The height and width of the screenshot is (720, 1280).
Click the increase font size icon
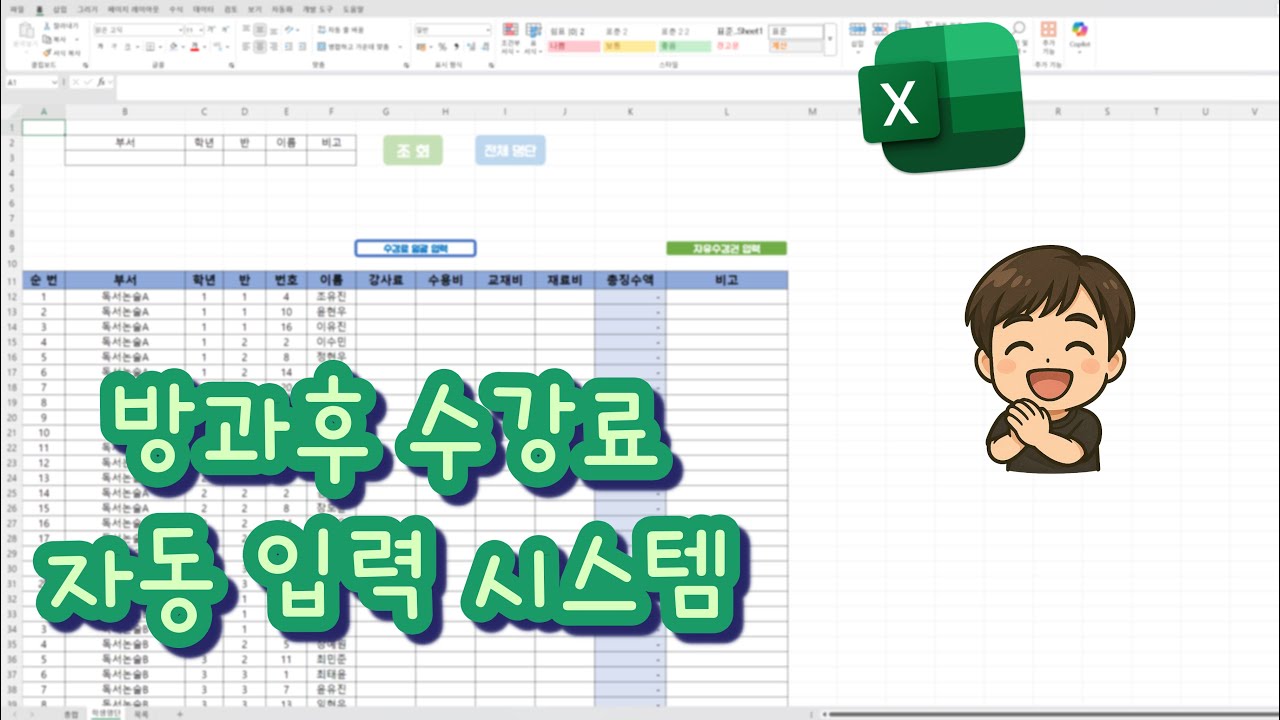click(x=211, y=30)
